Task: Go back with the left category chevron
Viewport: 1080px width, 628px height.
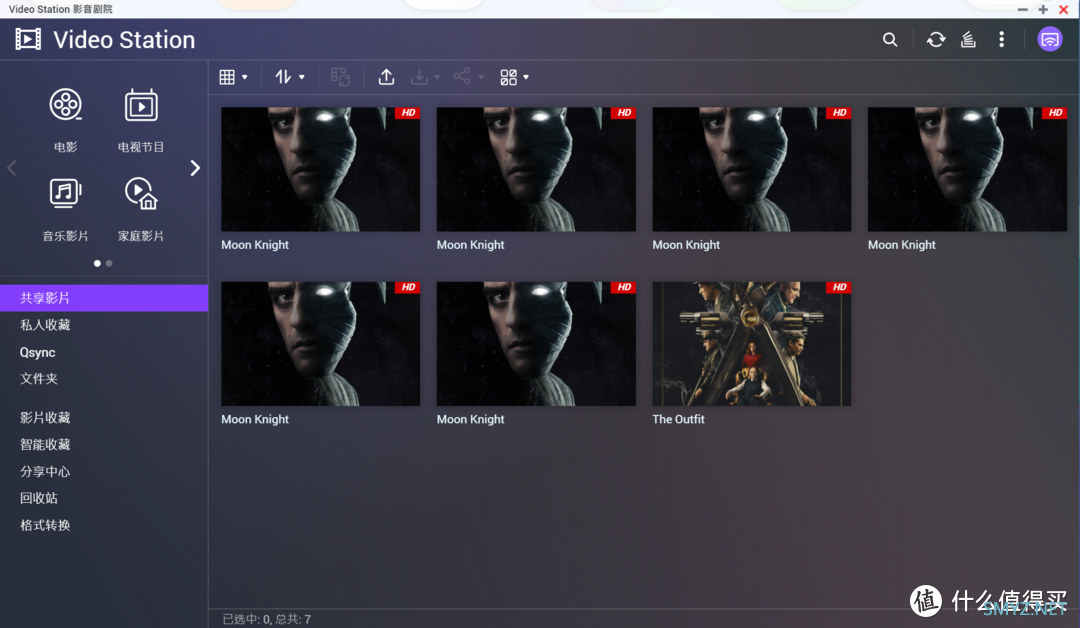Action: click(x=12, y=168)
